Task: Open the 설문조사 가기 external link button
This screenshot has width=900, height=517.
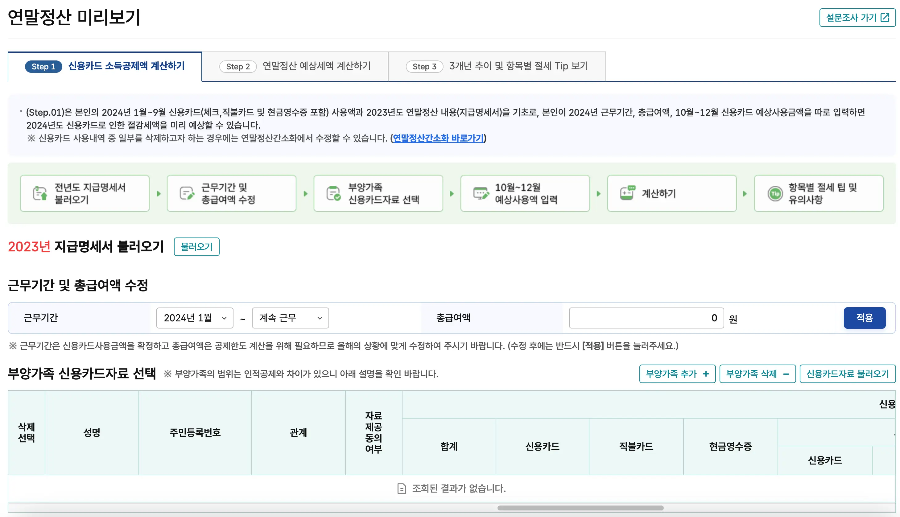Action: pos(857,18)
